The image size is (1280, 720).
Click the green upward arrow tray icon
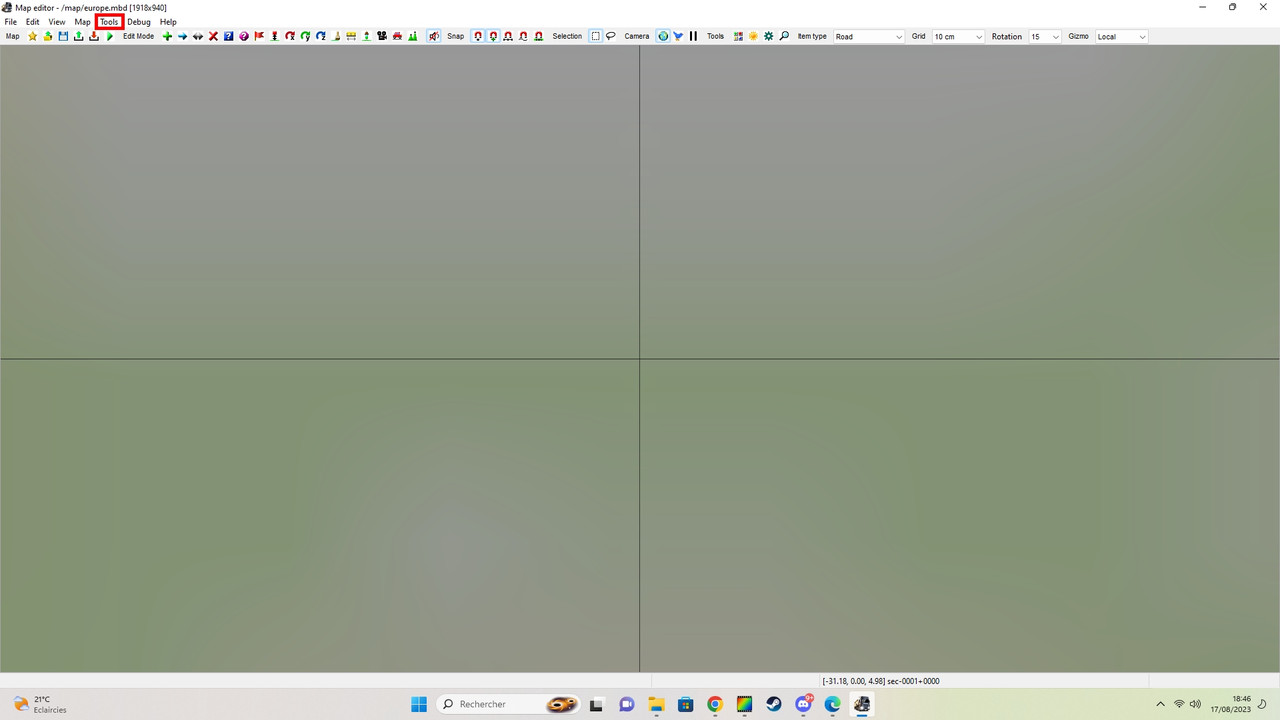coord(78,36)
